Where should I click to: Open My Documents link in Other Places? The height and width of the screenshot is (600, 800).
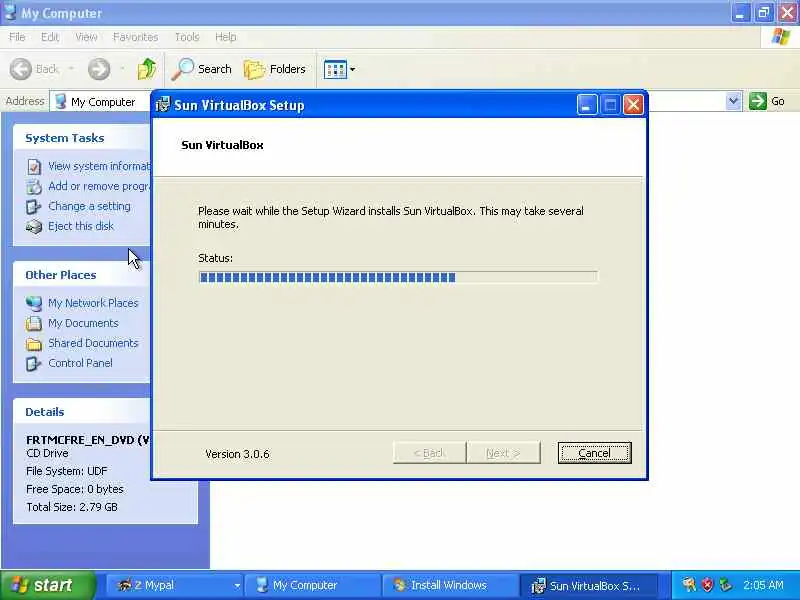[x=83, y=323]
